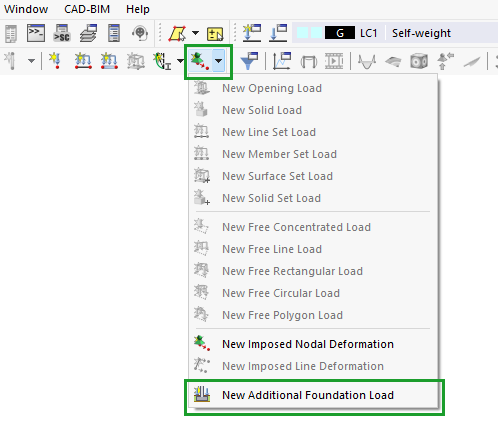This screenshot has height=422, width=498.
Task: Click the imposed nodal deformation toolbar button
Action: click(x=200, y=61)
